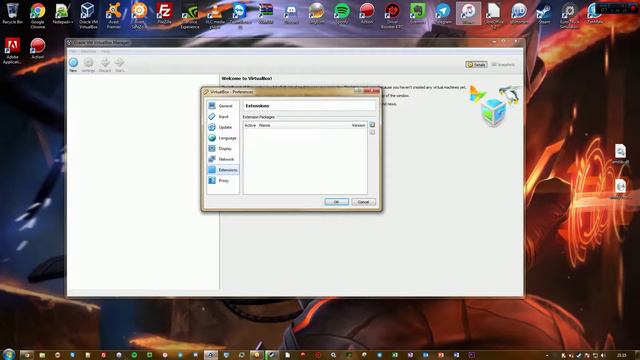
Task: Select the Avast SafeZone desktop shortcut
Action: coord(139,16)
